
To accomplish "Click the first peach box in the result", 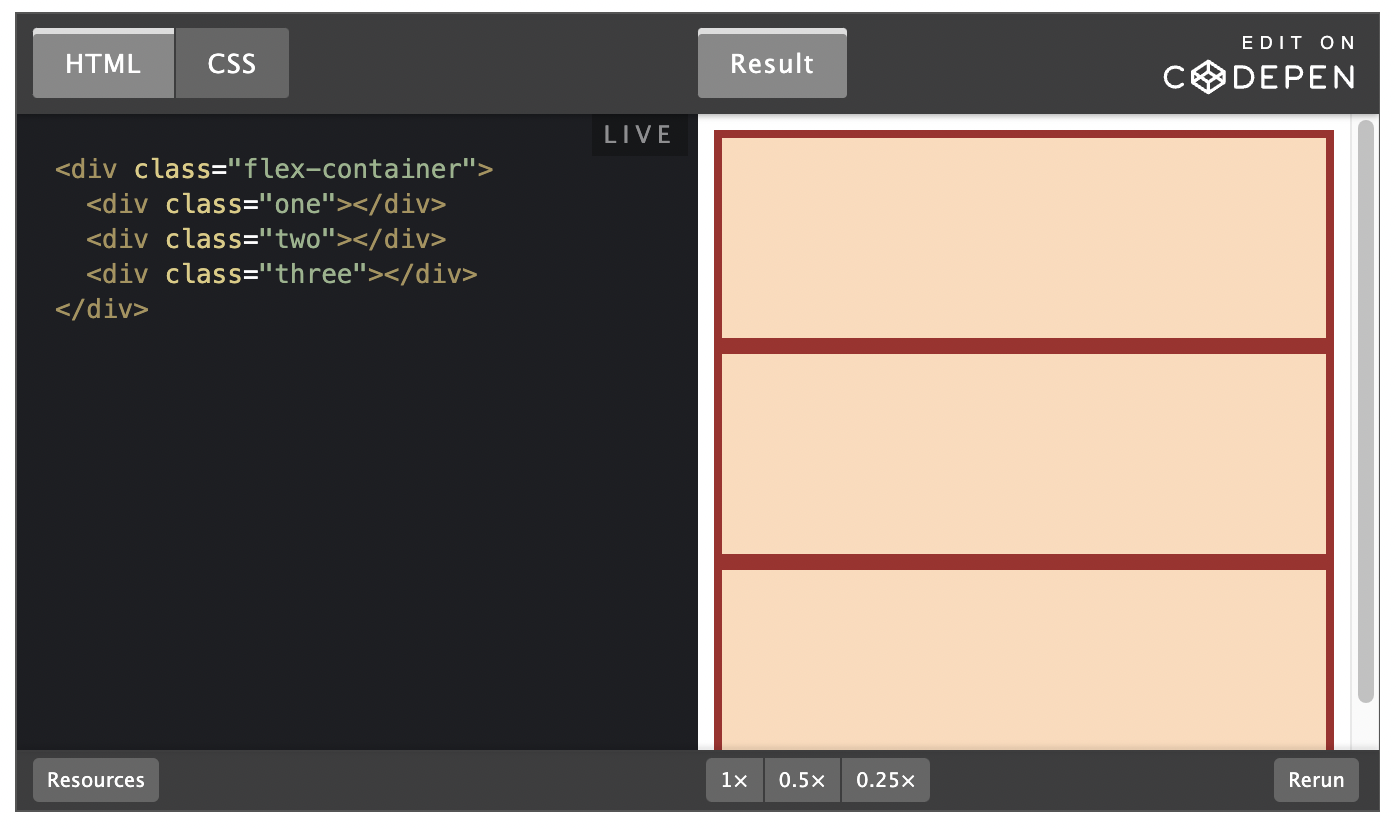I will point(1023,238).
